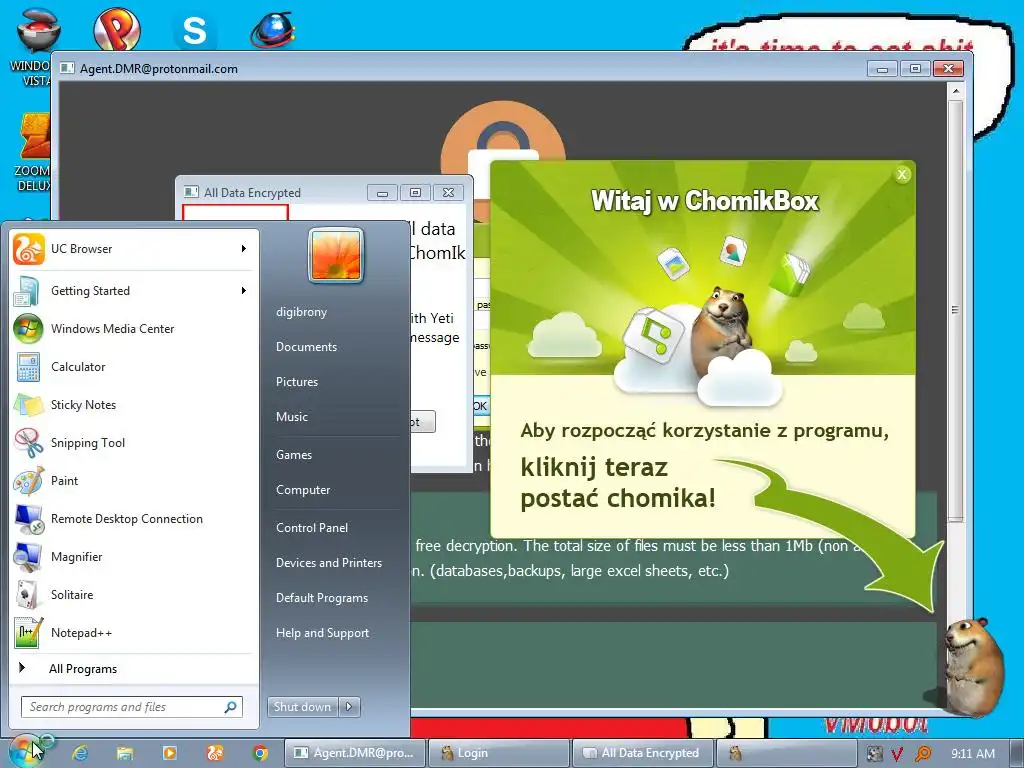Open Help and Support
Screen dimensions: 1024x768
click(x=322, y=633)
